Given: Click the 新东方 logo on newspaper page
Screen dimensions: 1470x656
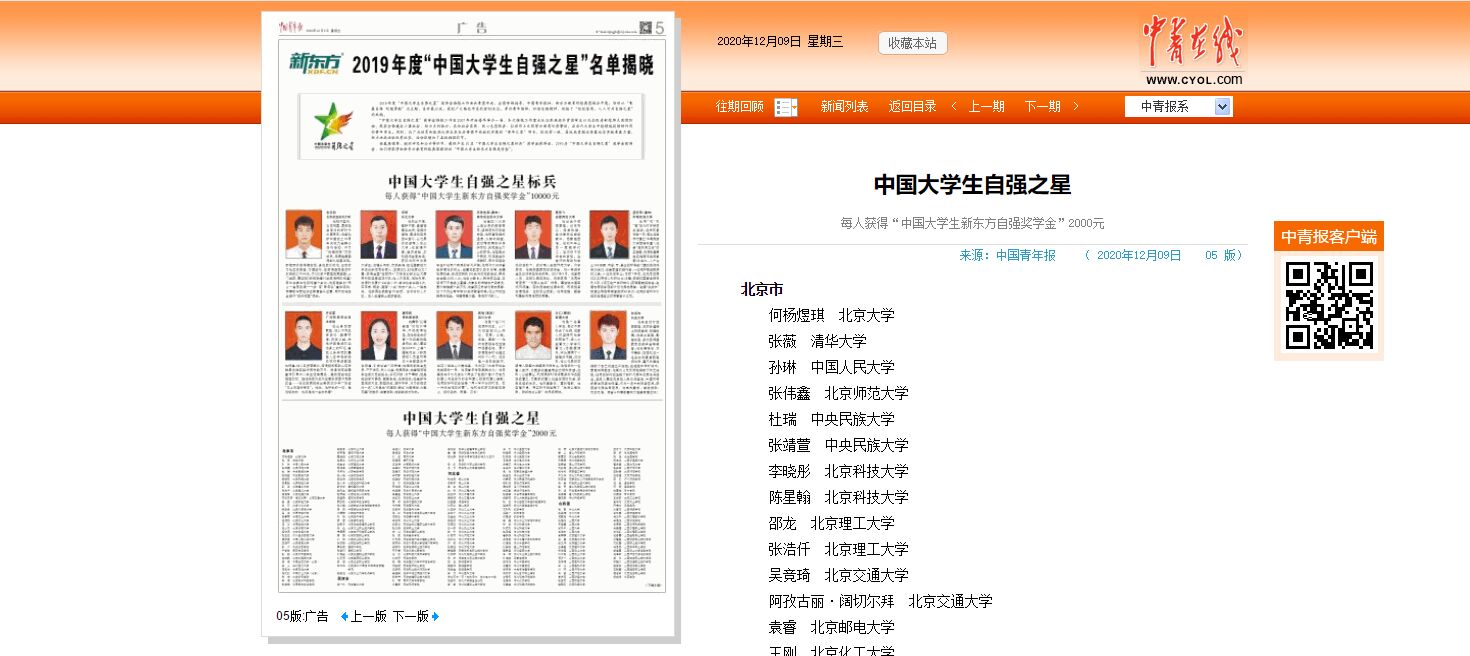Looking at the screenshot, I should click(x=315, y=65).
